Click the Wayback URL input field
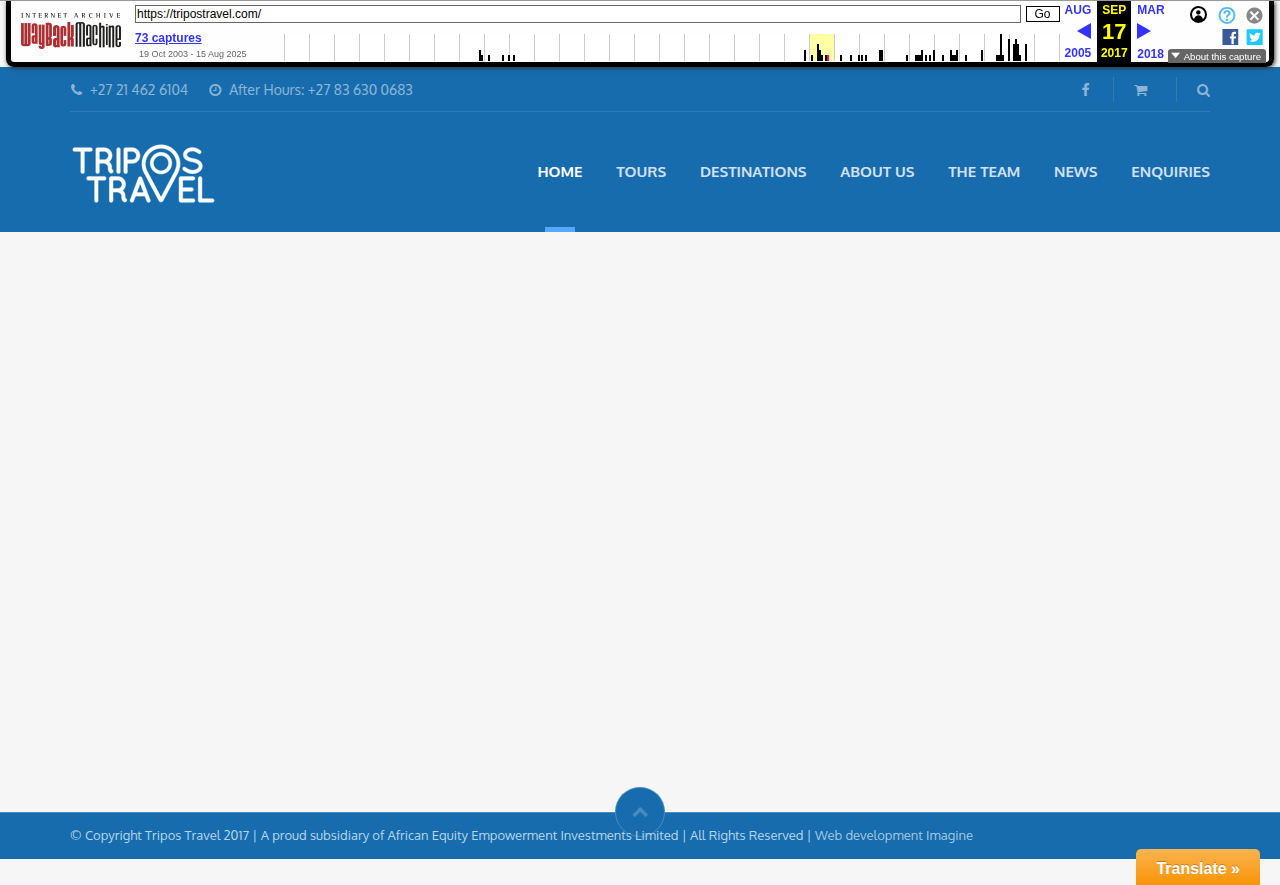Viewport: 1280px width, 885px height. [577, 14]
